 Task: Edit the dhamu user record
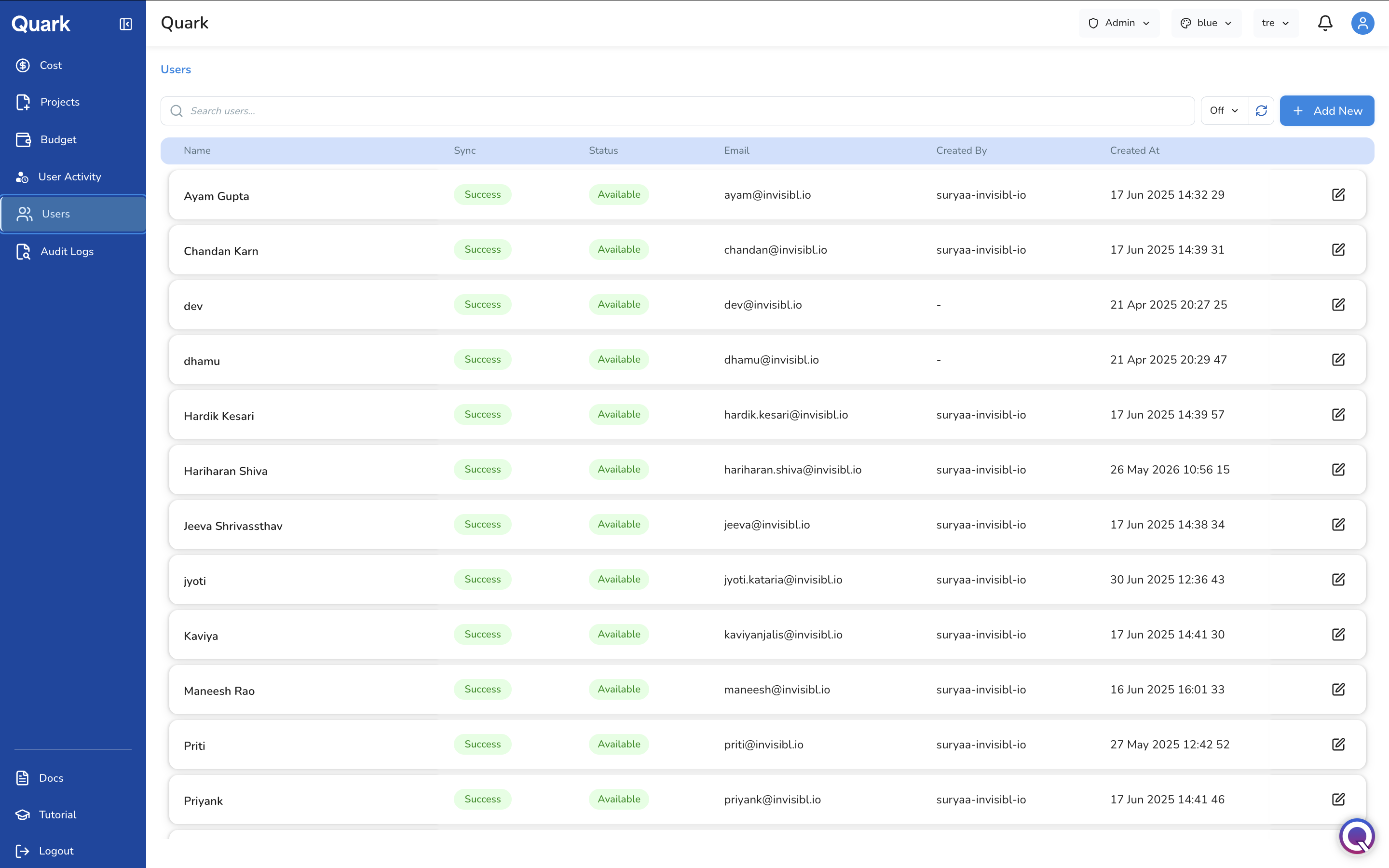(1338, 359)
